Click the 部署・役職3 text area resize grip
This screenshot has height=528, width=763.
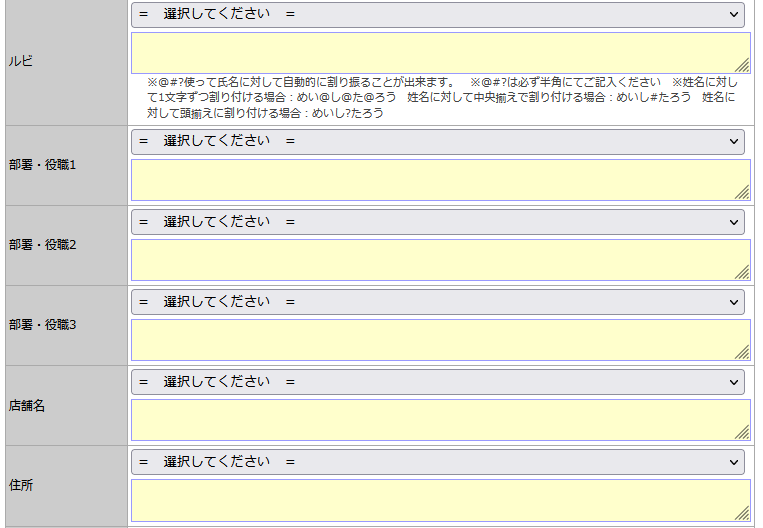coord(743,353)
